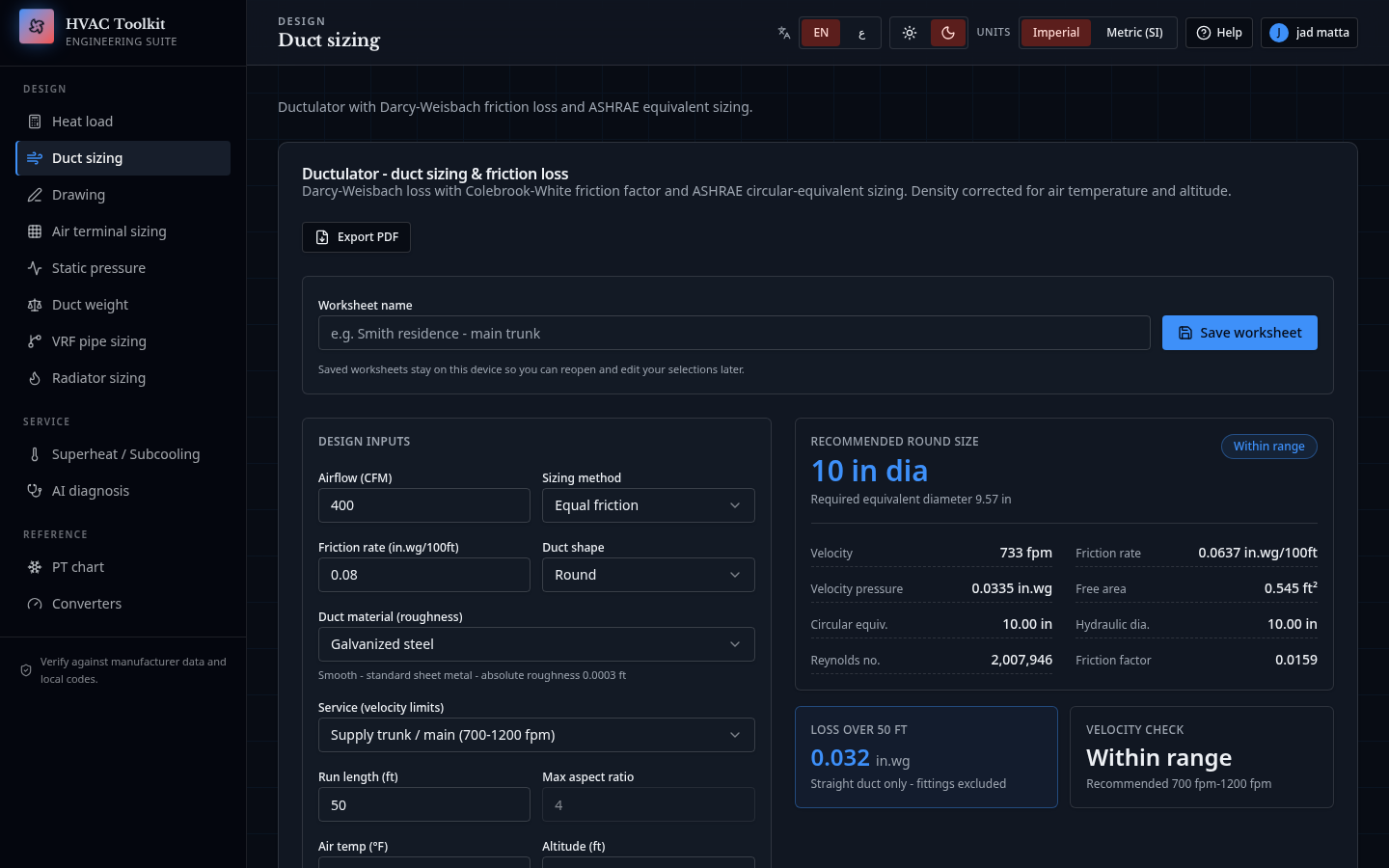1389x868 pixels.
Task: Click the HVAC Toolkit logo icon
Action: coord(37,27)
